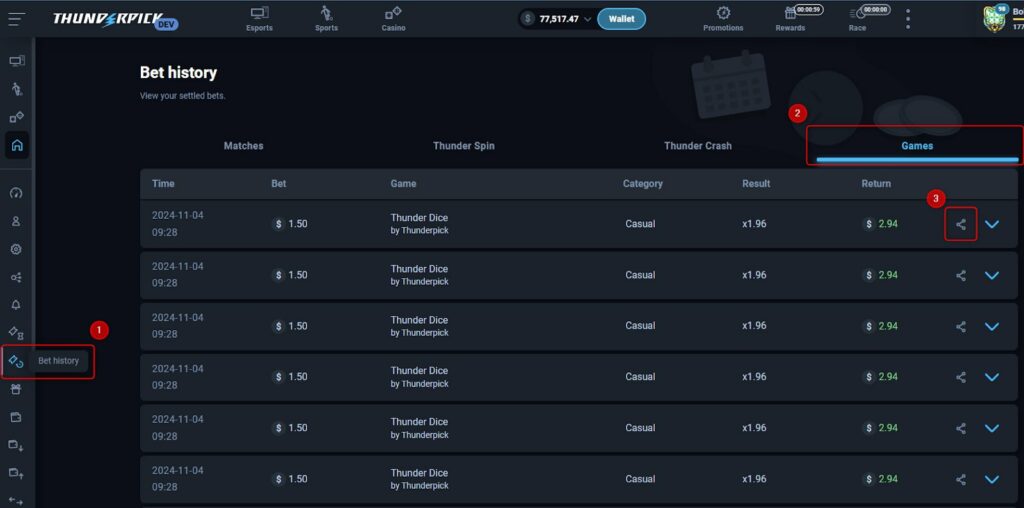Share the sixth bet in the list
Screen dimensions: 1024x508
click(x=961, y=479)
